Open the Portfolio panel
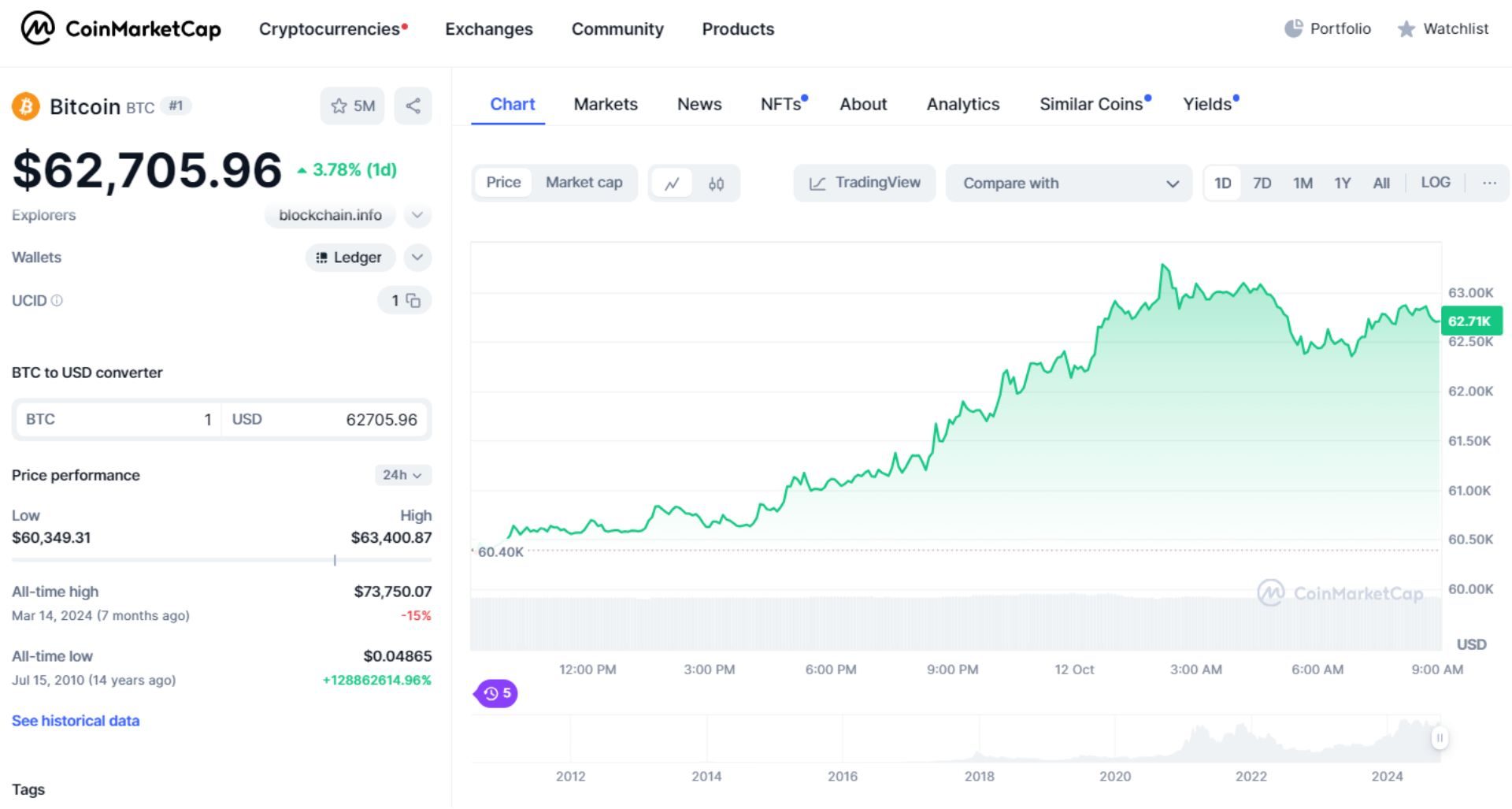This screenshot has height=809, width=1512. (x=1328, y=28)
